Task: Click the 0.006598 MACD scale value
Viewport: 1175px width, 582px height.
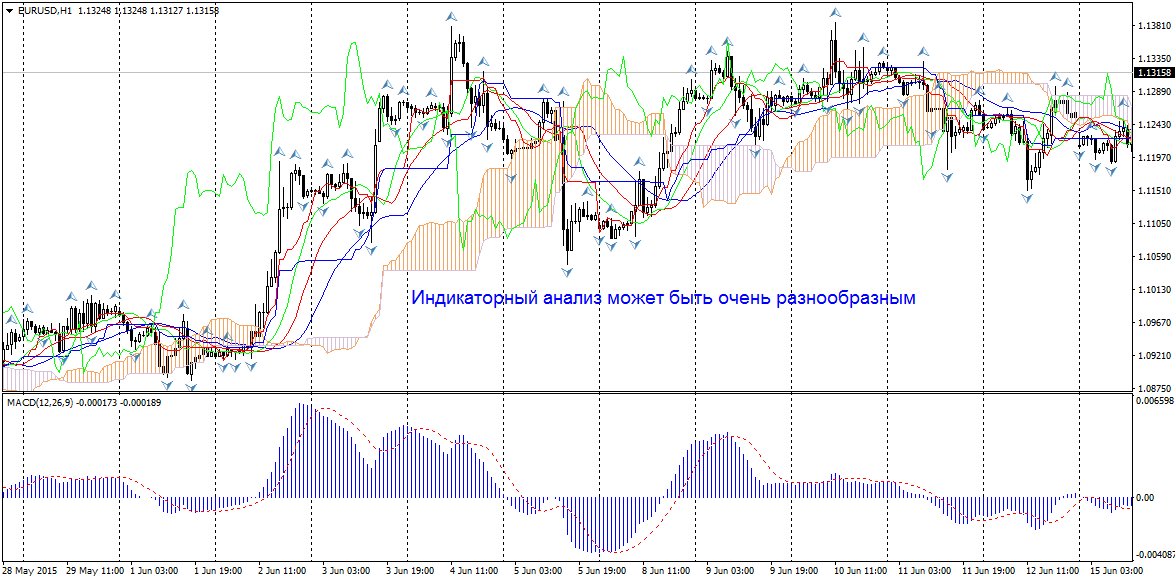Action: (1153, 401)
